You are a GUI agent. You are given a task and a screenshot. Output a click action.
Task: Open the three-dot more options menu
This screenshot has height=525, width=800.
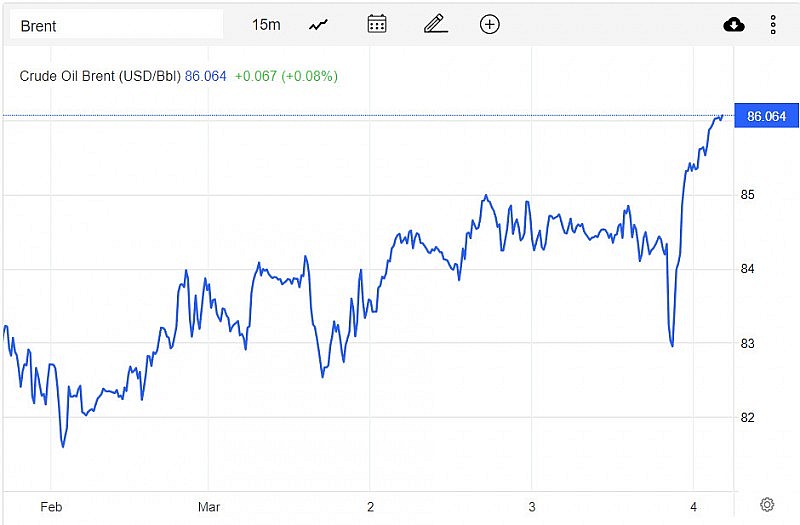point(773,25)
